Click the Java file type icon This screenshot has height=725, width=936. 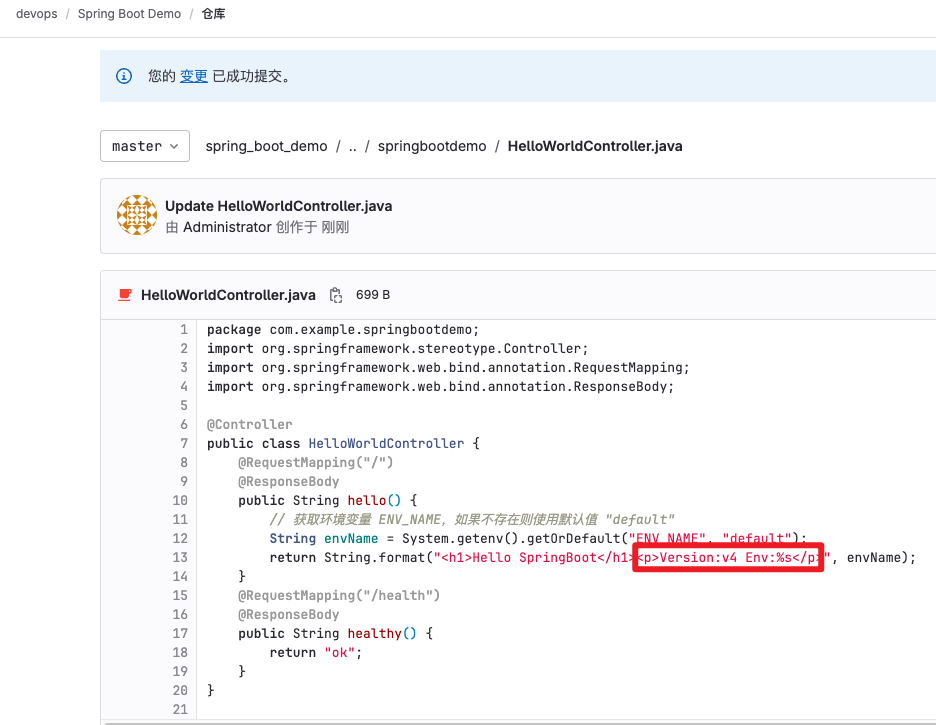point(125,295)
